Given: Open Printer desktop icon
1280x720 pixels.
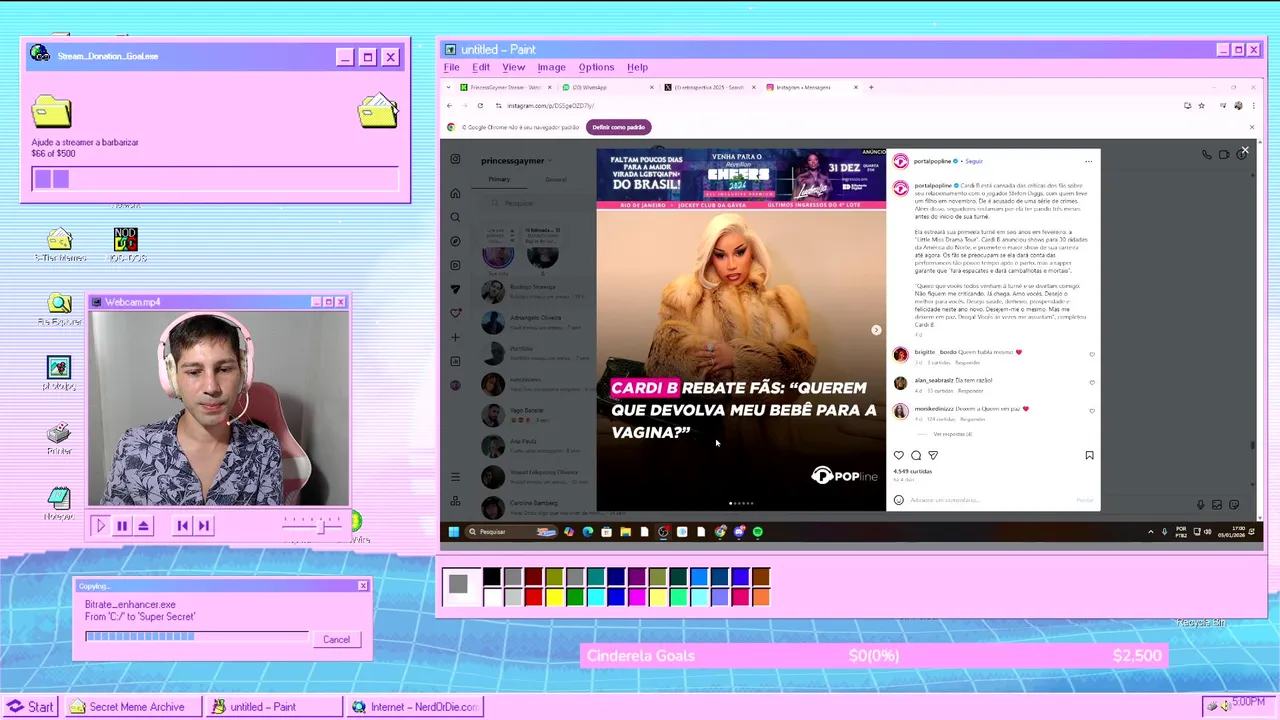Looking at the screenshot, I should (x=59, y=438).
